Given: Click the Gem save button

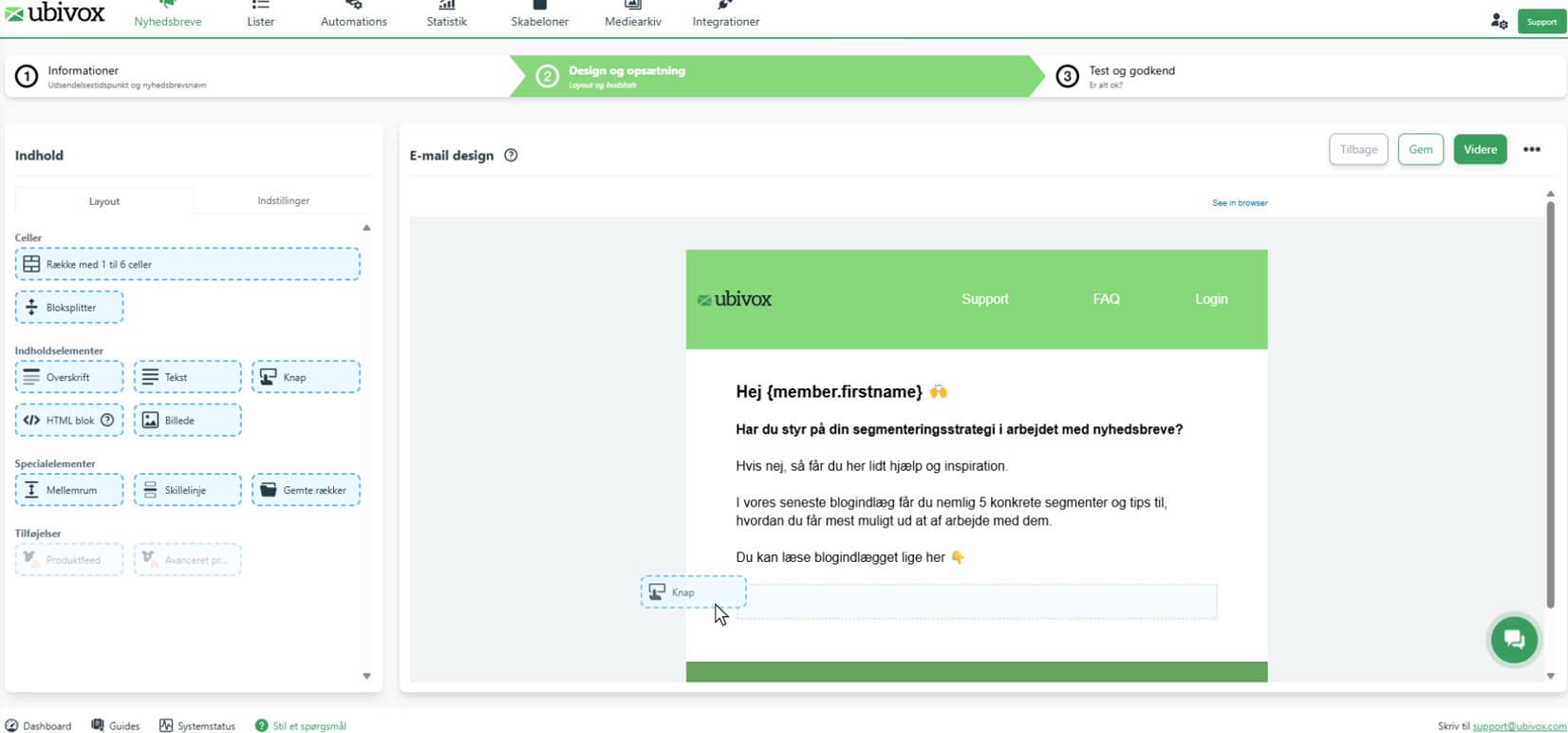Looking at the screenshot, I should point(1420,150).
